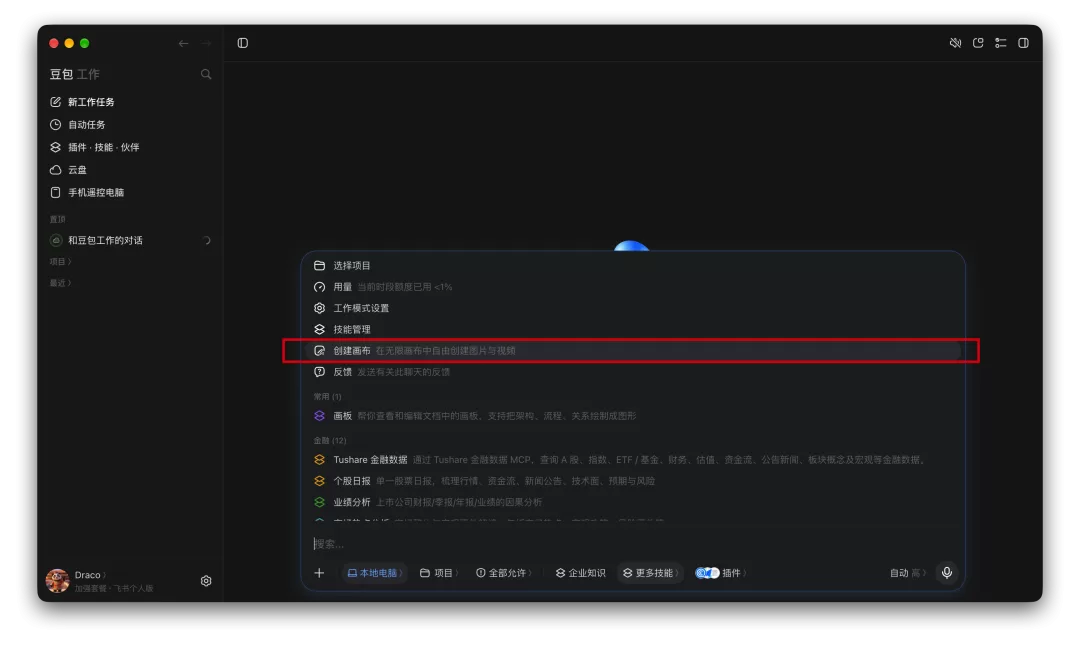
Task: Click the muted speaker icon in the top bar
Action: click(955, 43)
